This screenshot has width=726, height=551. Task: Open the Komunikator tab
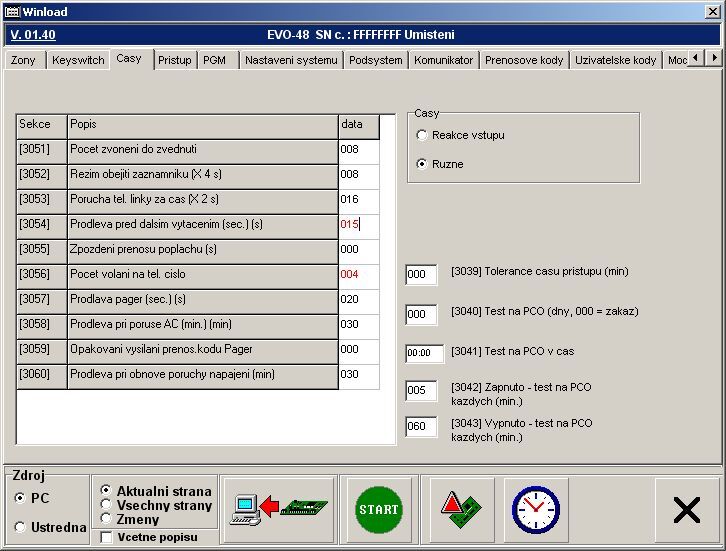point(443,60)
